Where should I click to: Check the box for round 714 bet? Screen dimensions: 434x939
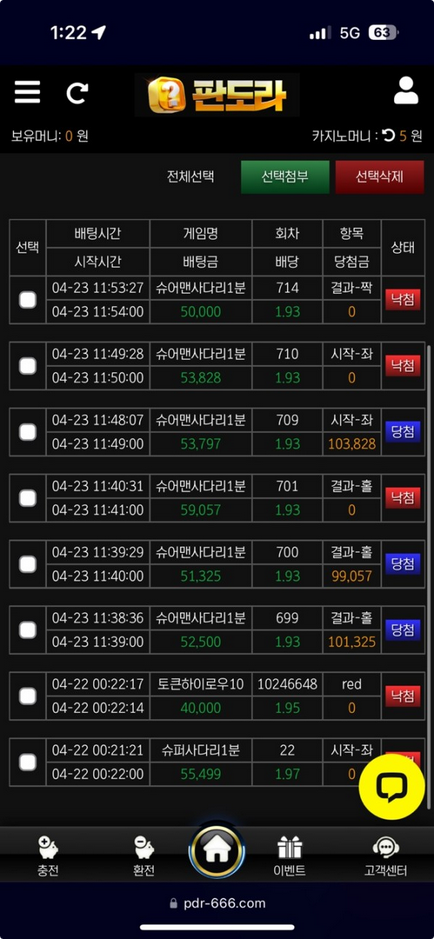(x=28, y=299)
